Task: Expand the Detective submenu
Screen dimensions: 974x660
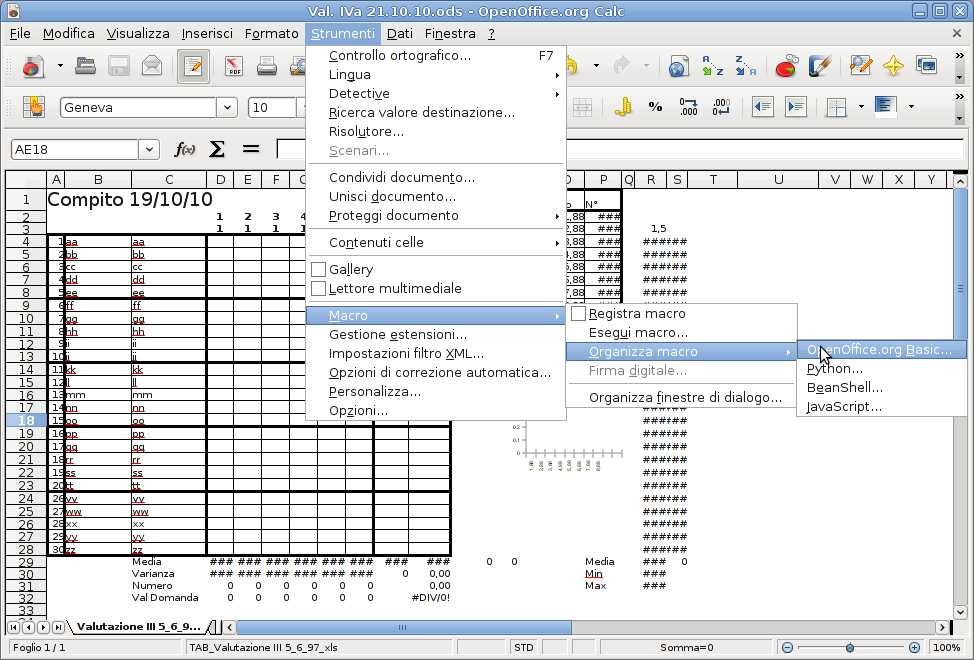Action: pos(435,94)
